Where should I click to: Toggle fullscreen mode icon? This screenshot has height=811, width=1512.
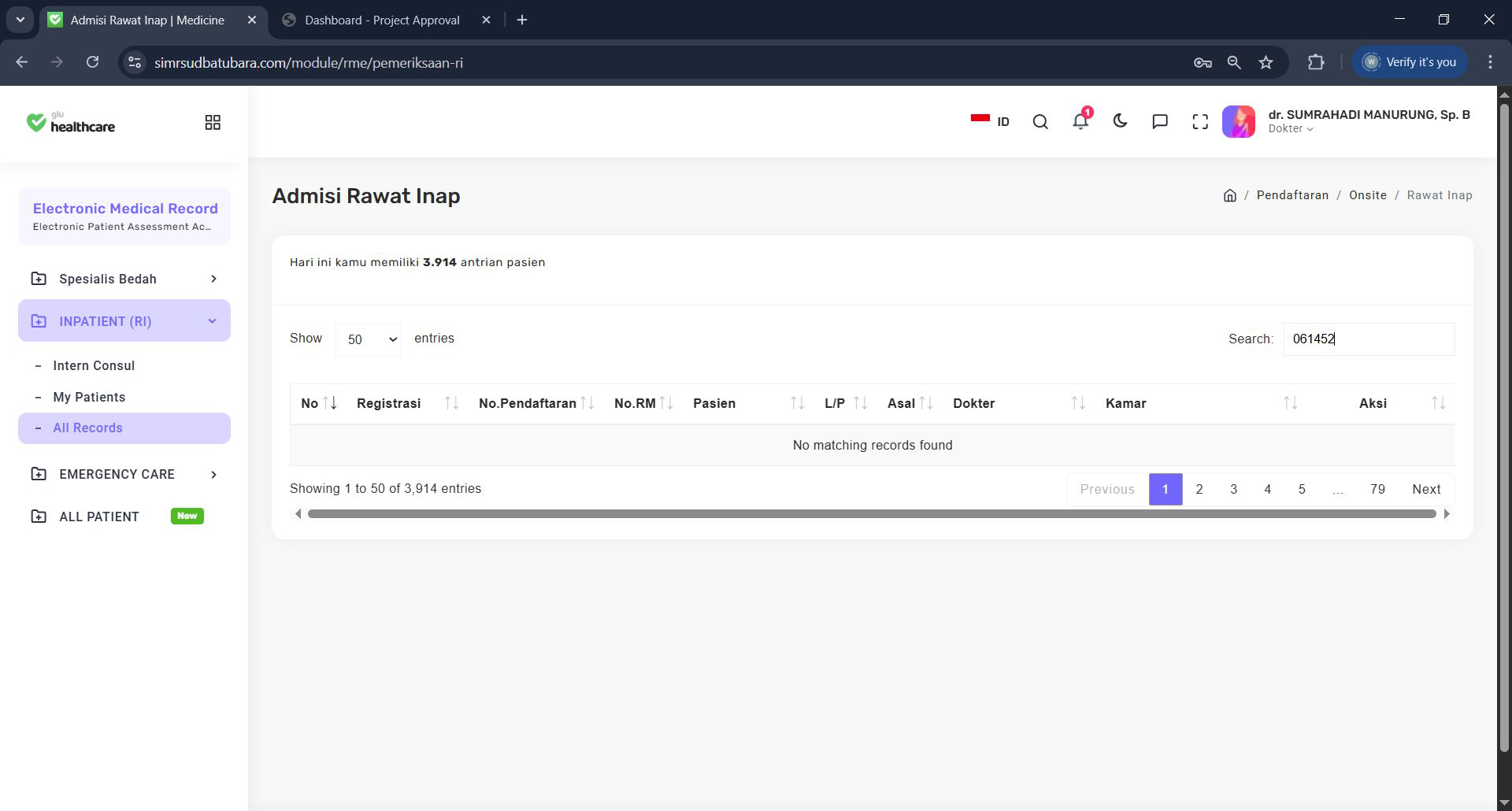point(1200,121)
